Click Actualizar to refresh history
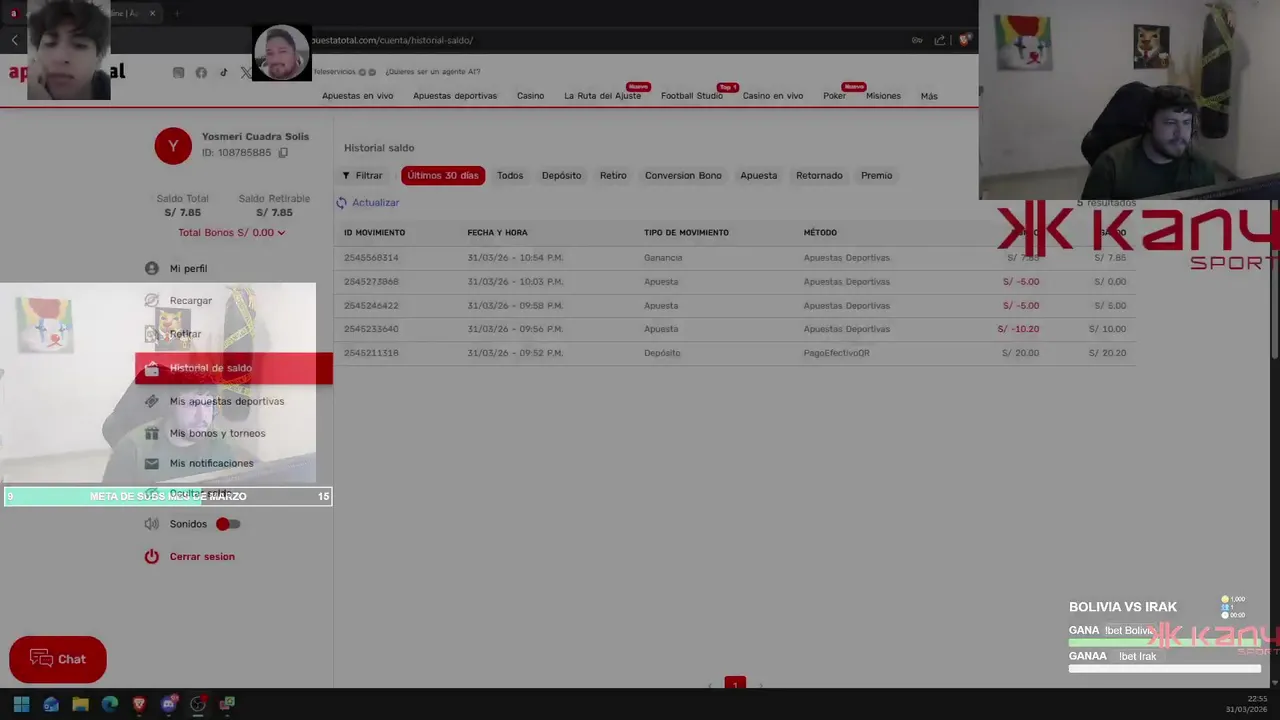1280x720 pixels. click(375, 202)
